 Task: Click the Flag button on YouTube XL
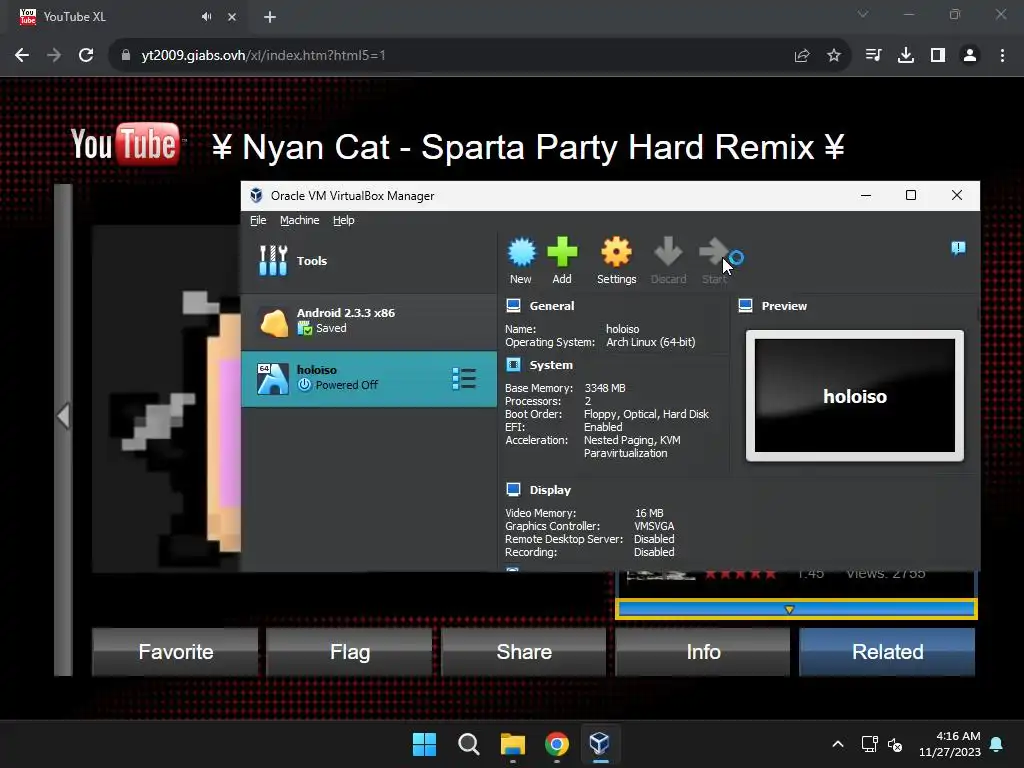(349, 652)
